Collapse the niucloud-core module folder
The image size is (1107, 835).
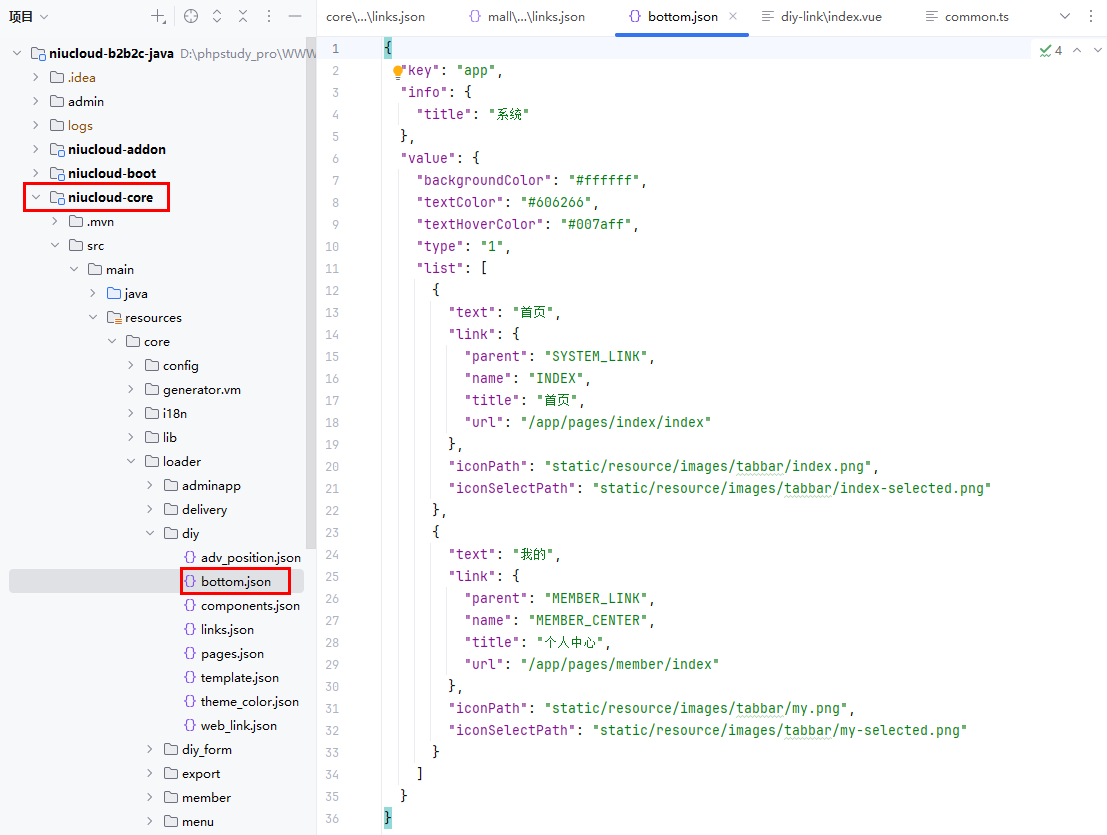tap(37, 197)
